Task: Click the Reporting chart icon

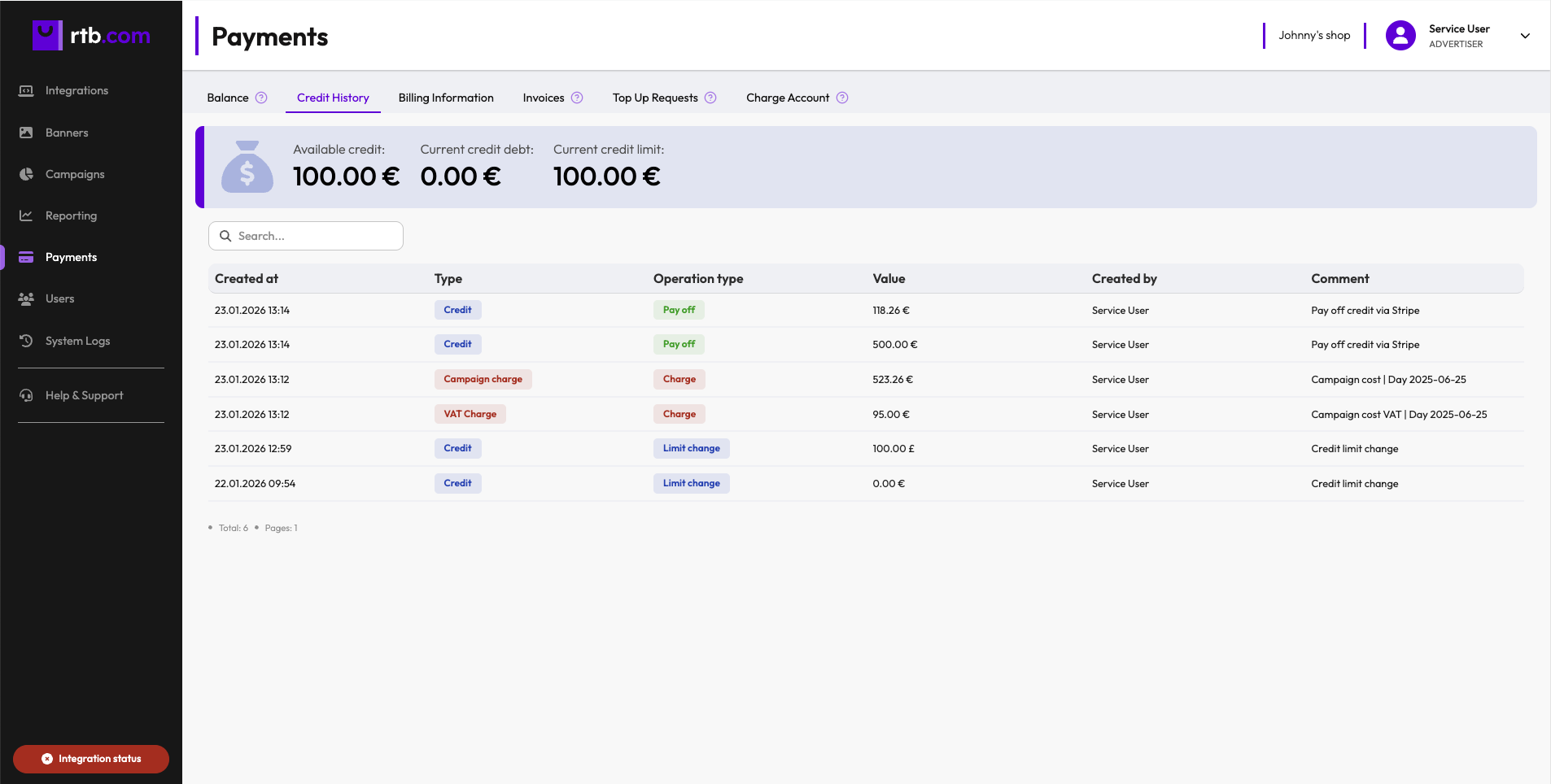Action: point(26,216)
